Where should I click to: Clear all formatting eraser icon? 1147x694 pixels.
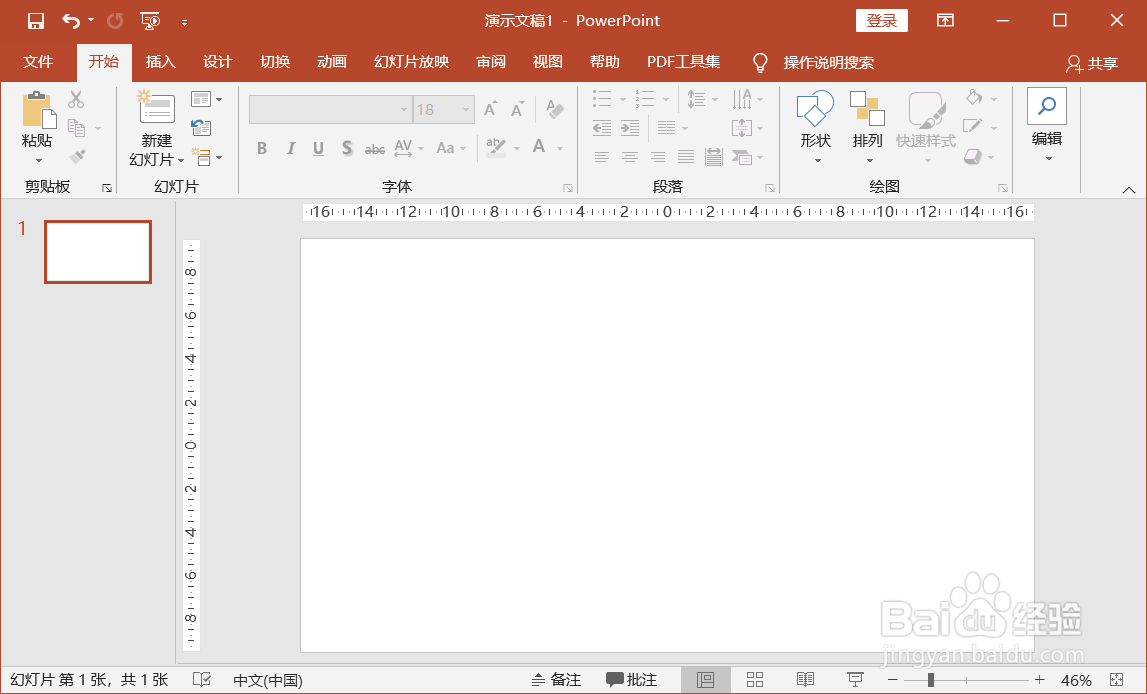point(554,110)
